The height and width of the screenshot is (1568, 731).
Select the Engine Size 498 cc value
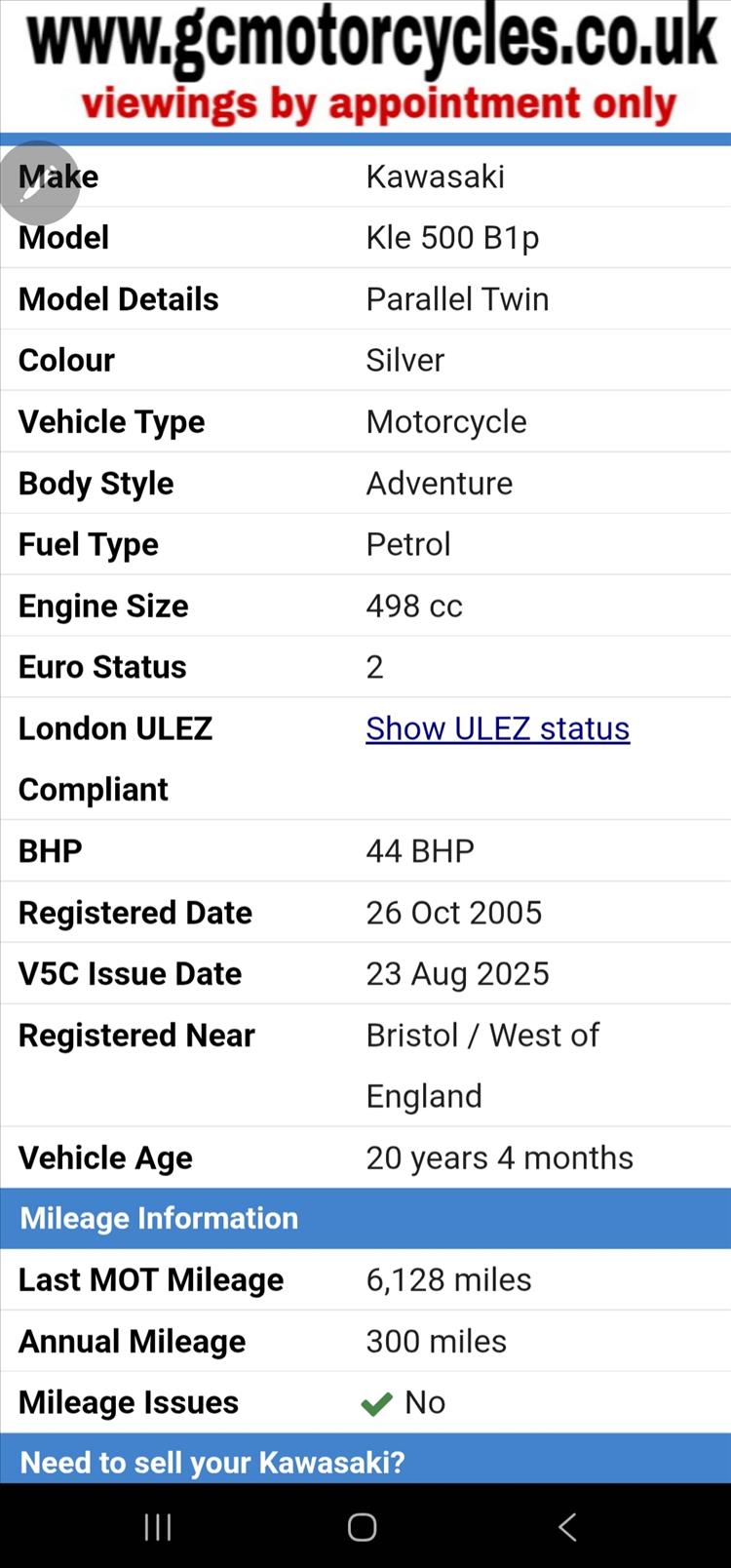coord(414,606)
